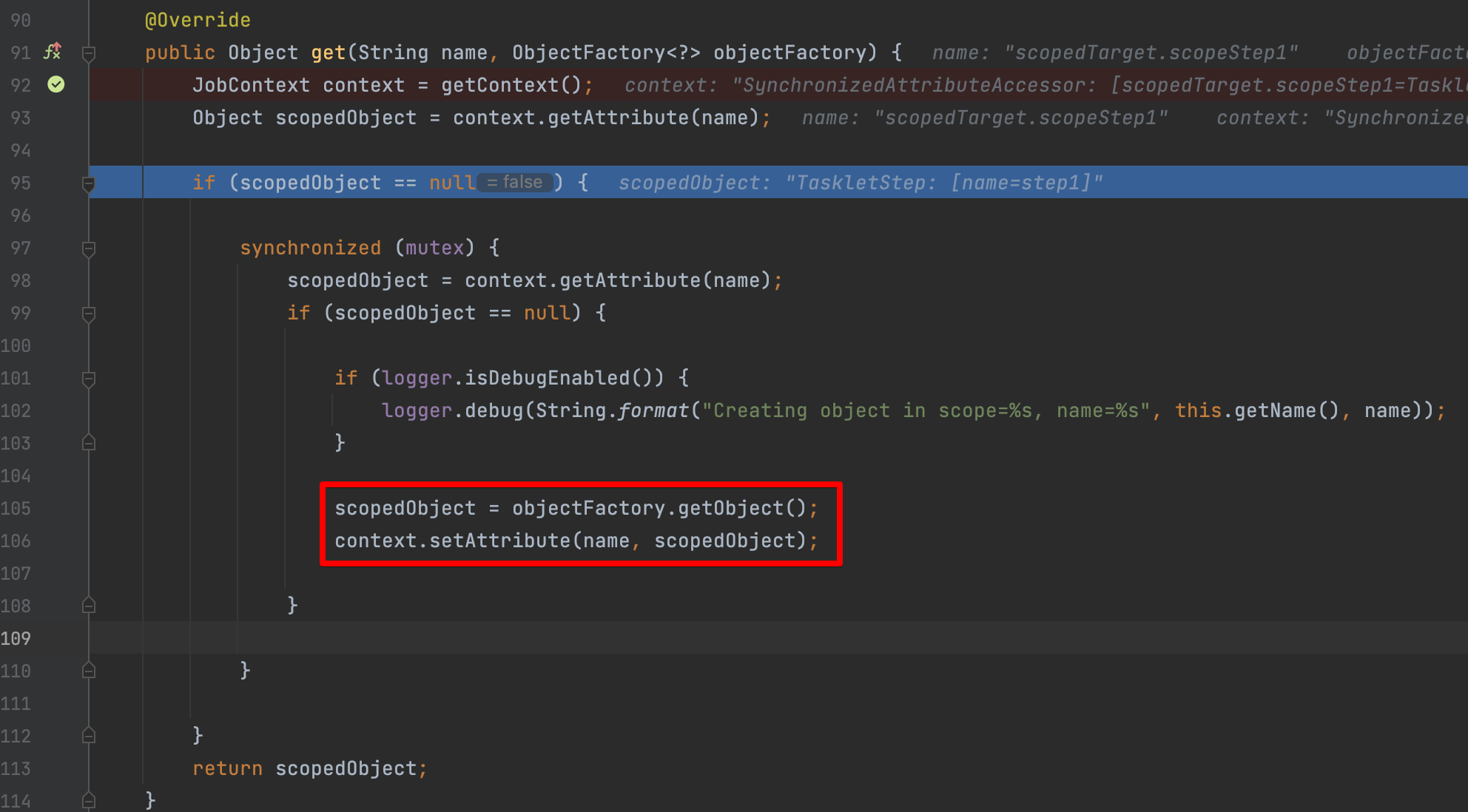Viewport: 1468px width, 812px height.
Task: Collapse the inner if fold marker at line 99
Action: pos(88,314)
